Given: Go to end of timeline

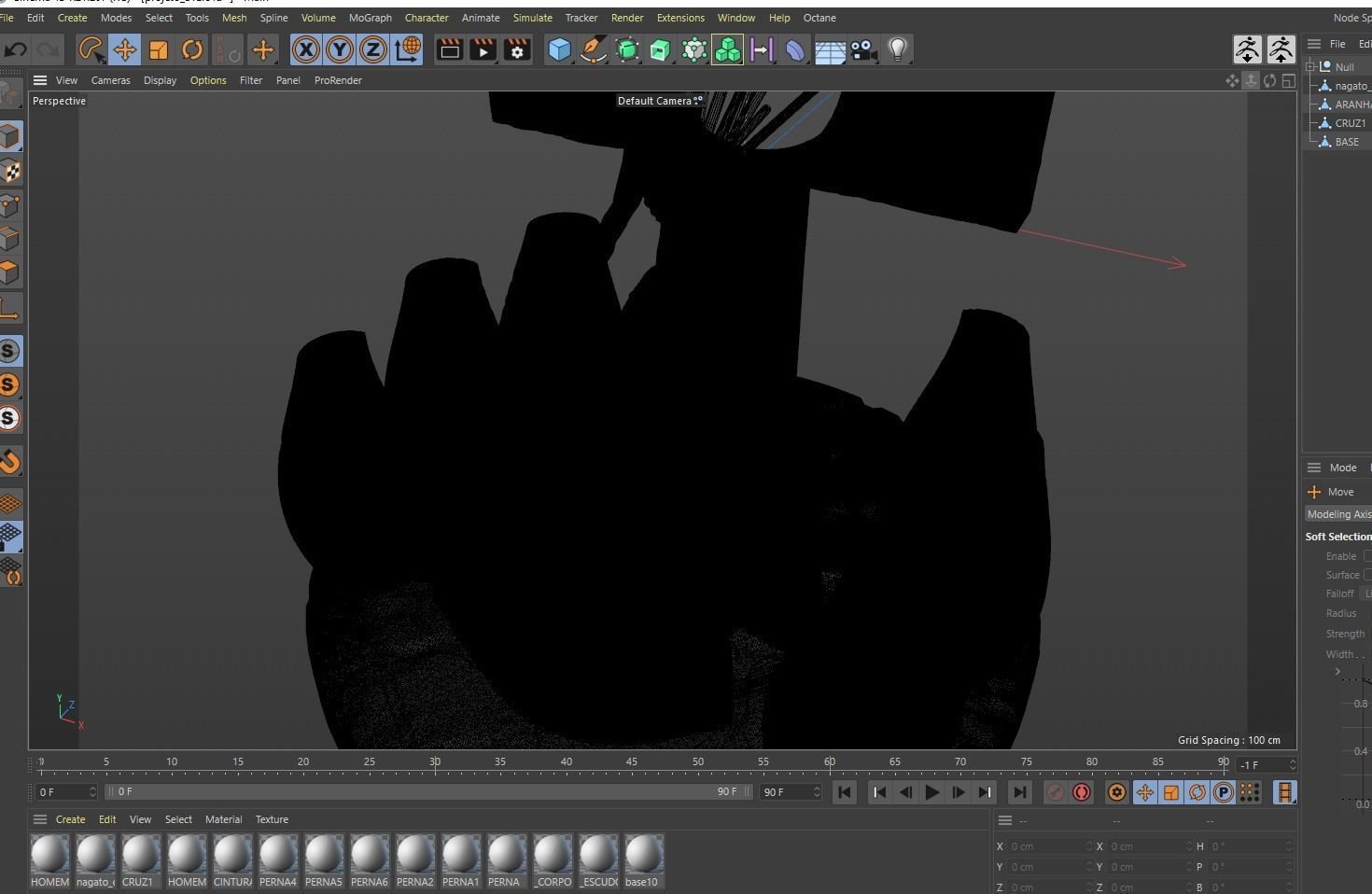Looking at the screenshot, I should pyautogui.click(x=1019, y=792).
